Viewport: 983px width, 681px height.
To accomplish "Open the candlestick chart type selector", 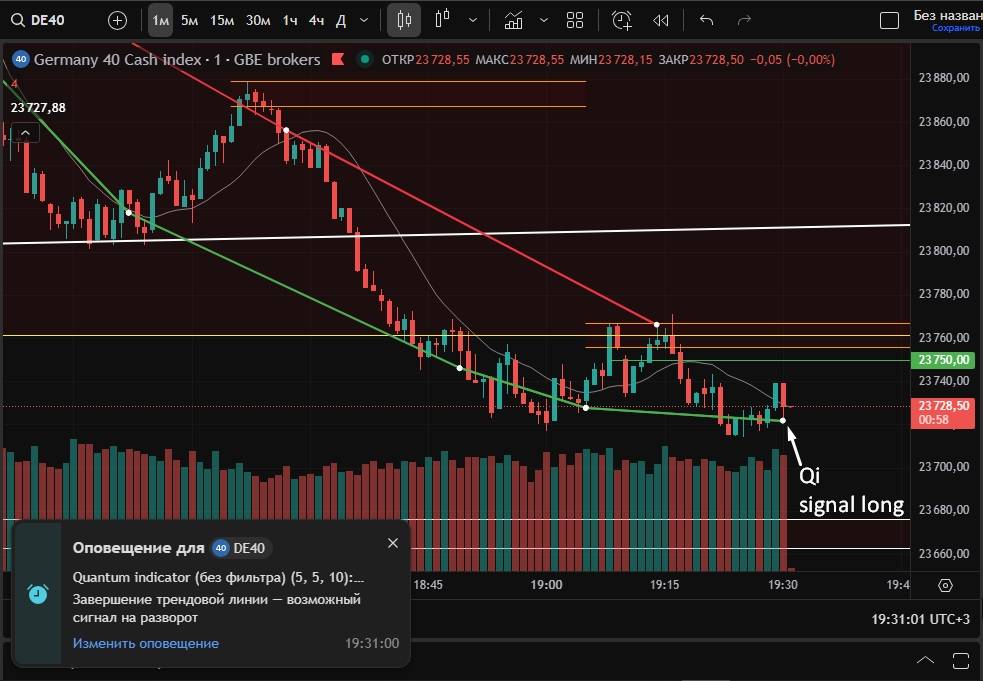I will pyautogui.click(x=404, y=20).
